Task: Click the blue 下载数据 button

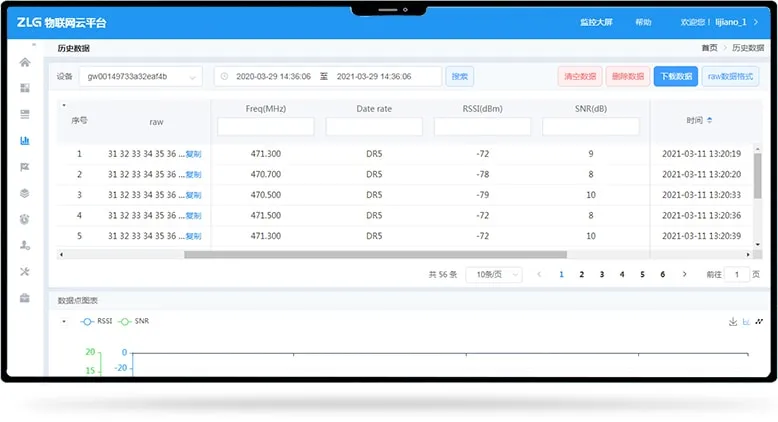Action: point(675,76)
